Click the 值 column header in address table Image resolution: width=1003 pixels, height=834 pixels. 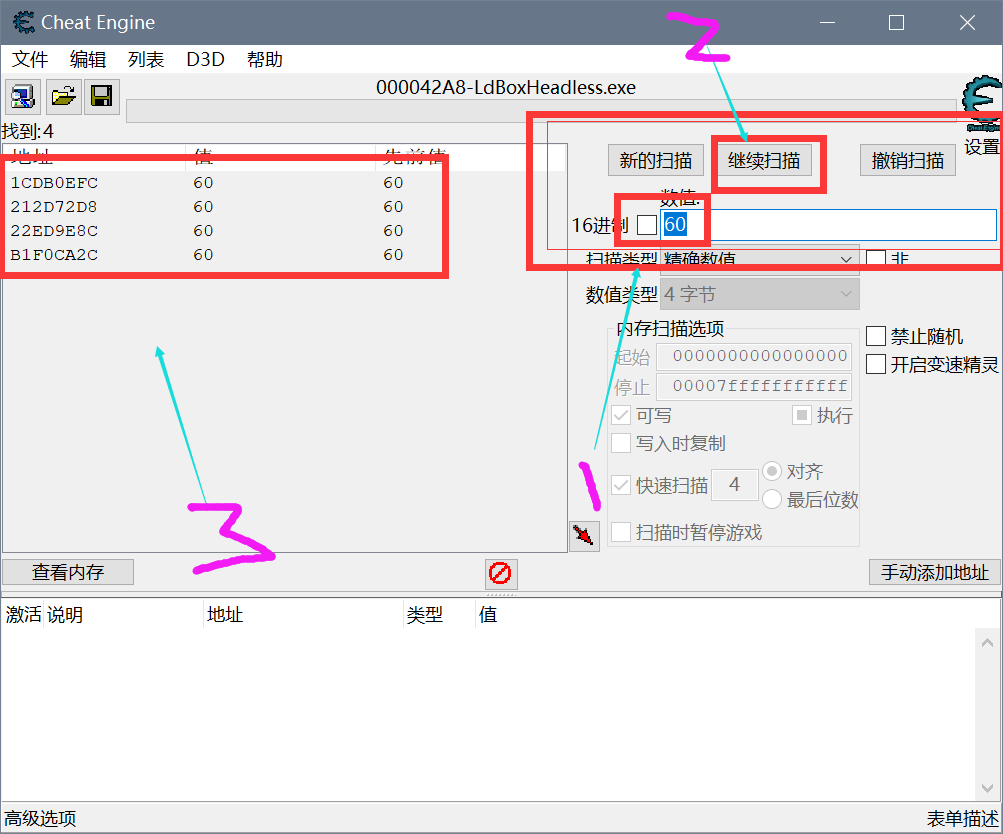click(x=488, y=615)
